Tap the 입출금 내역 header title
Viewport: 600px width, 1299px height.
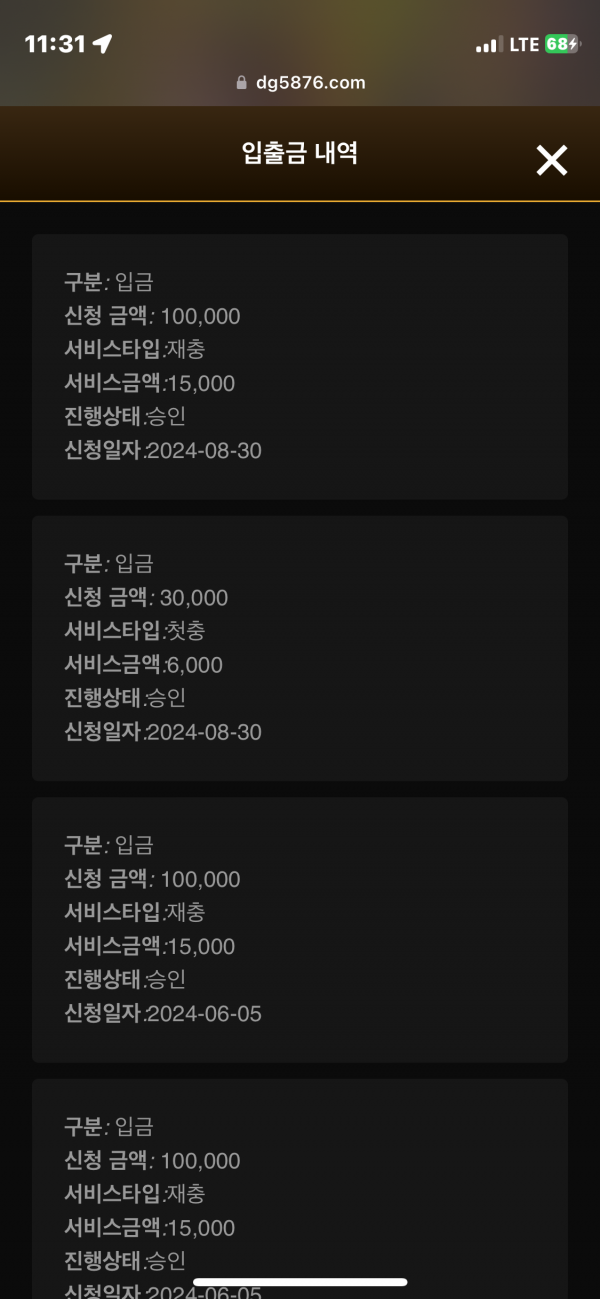(x=300, y=153)
